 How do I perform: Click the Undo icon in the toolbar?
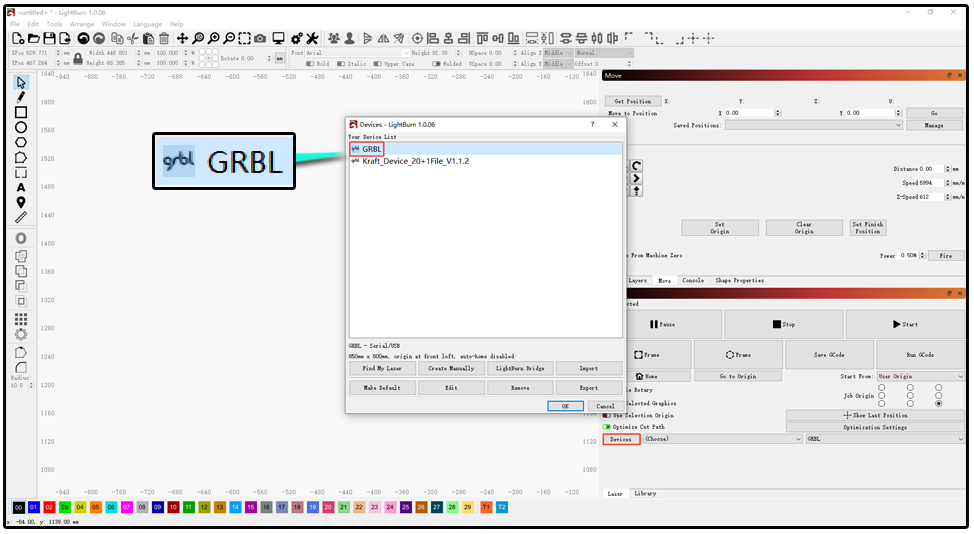[83, 38]
